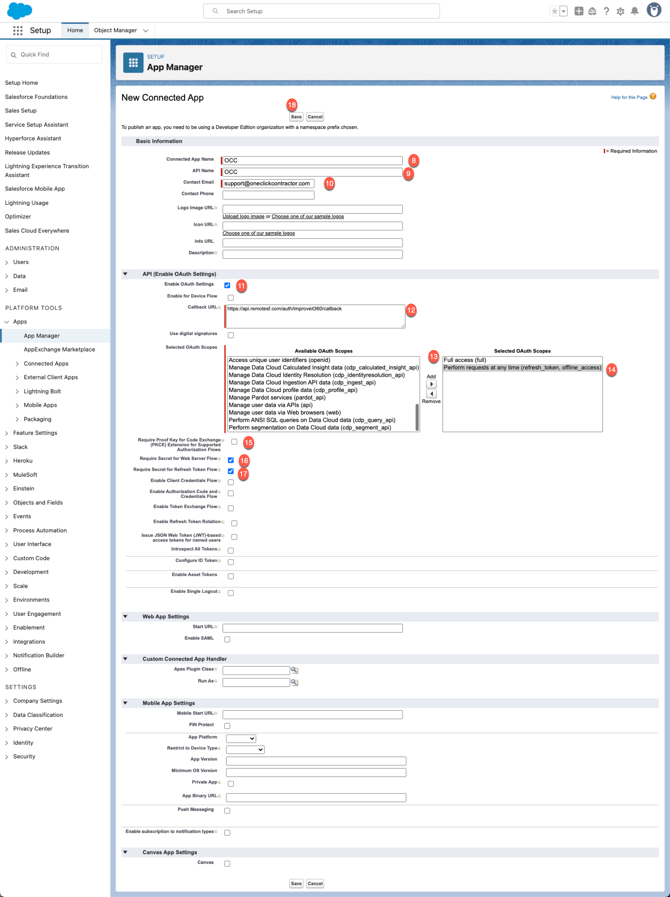Open the Help for this Page link
This screenshot has width=670, height=897.
coord(629,97)
